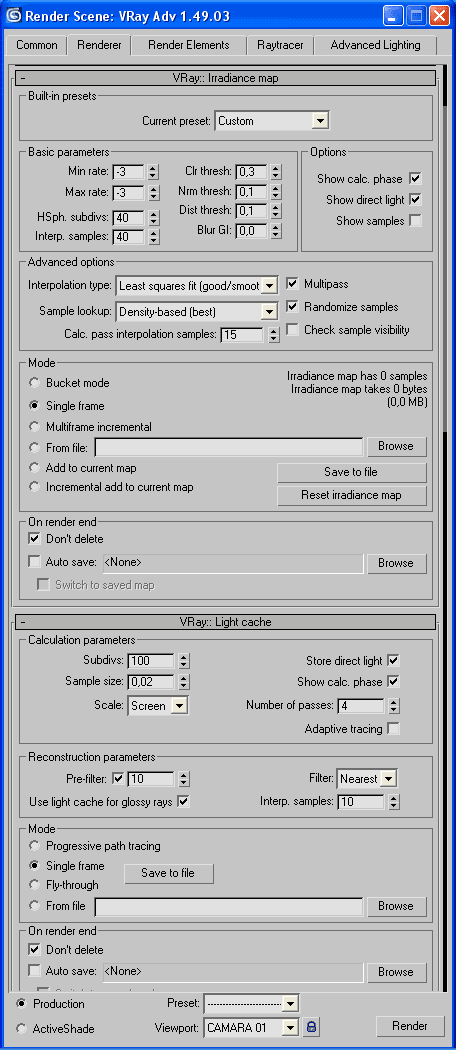Select Incremental add to current map
Image resolution: width=456 pixels, height=1050 pixels.
[x=34, y=487]
